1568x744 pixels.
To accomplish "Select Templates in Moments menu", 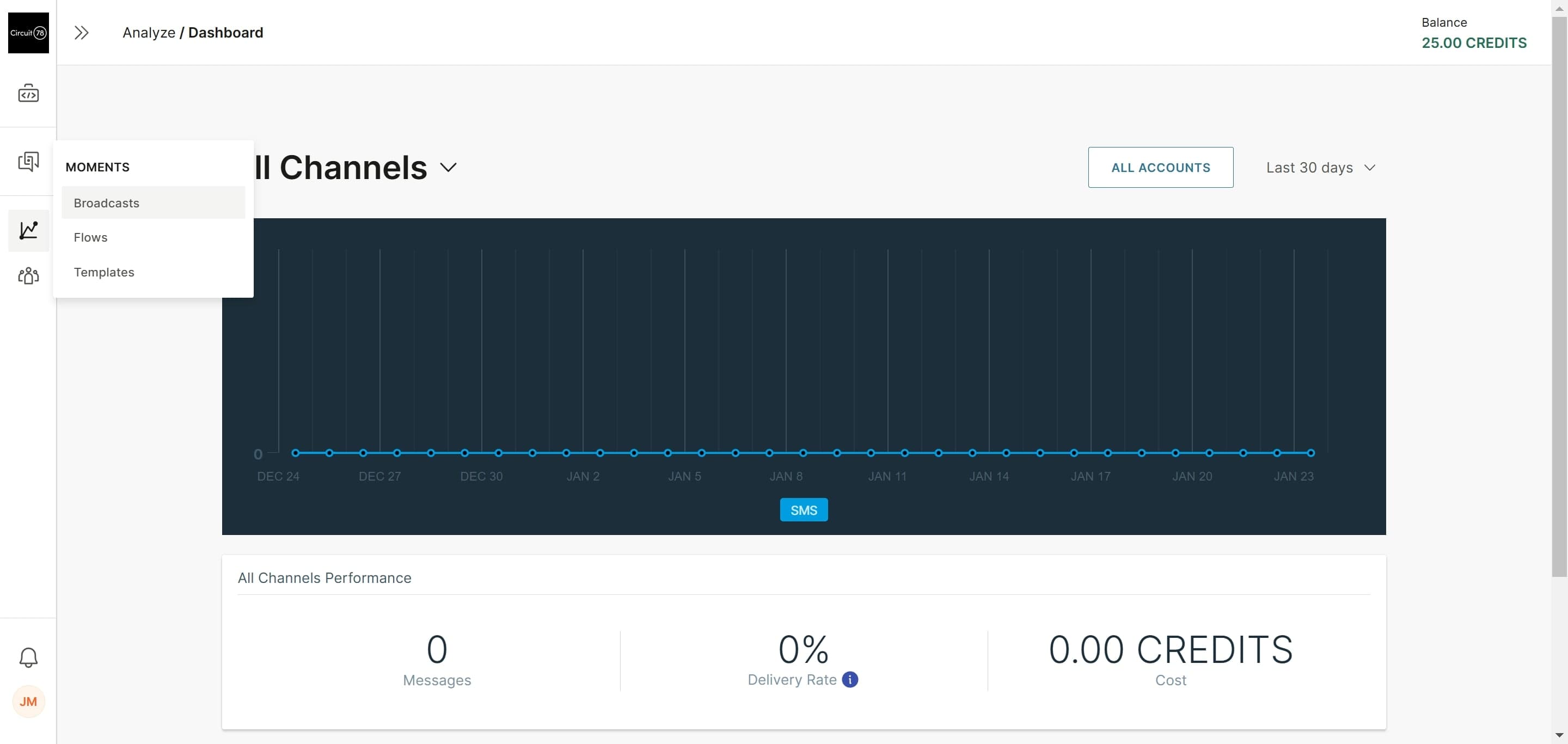I will click(x=154, y=272).
